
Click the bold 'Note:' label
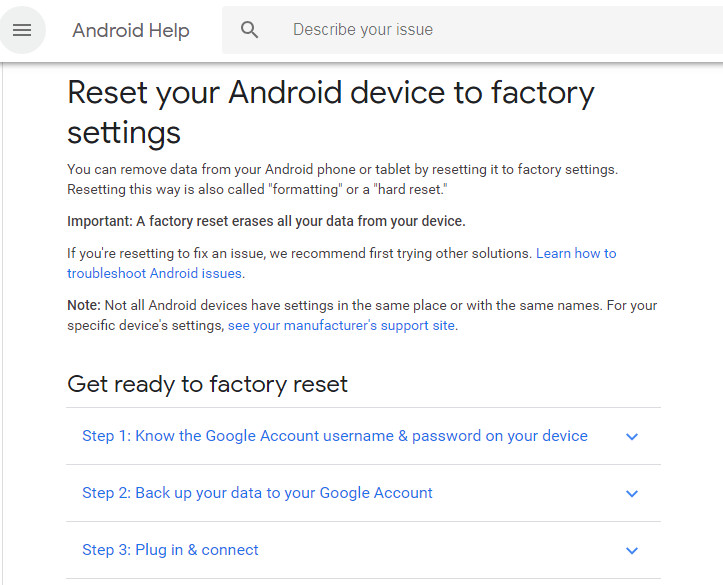pyautogui.click(x=84, y=305)
